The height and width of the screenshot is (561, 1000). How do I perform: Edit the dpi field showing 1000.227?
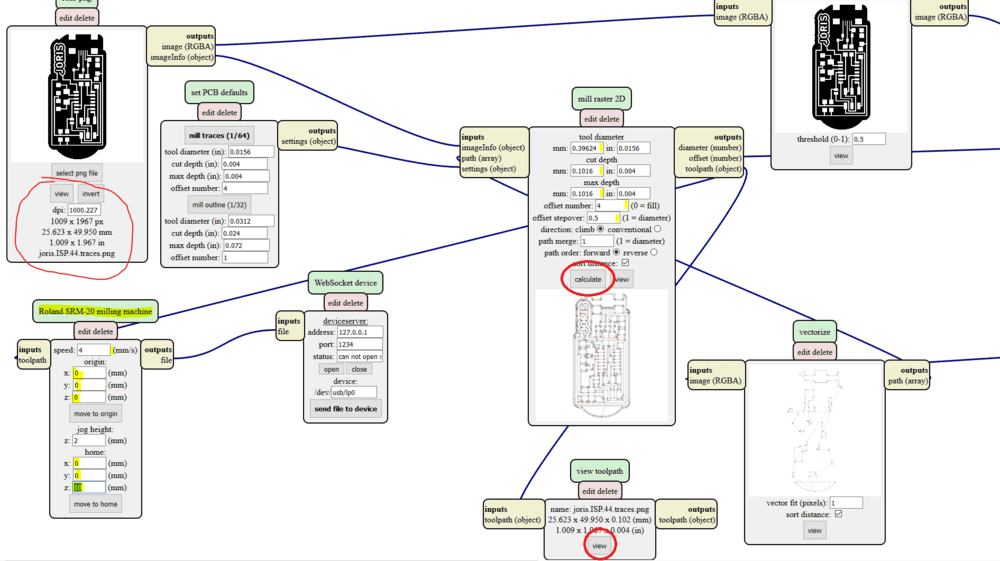tap(84, 210)
